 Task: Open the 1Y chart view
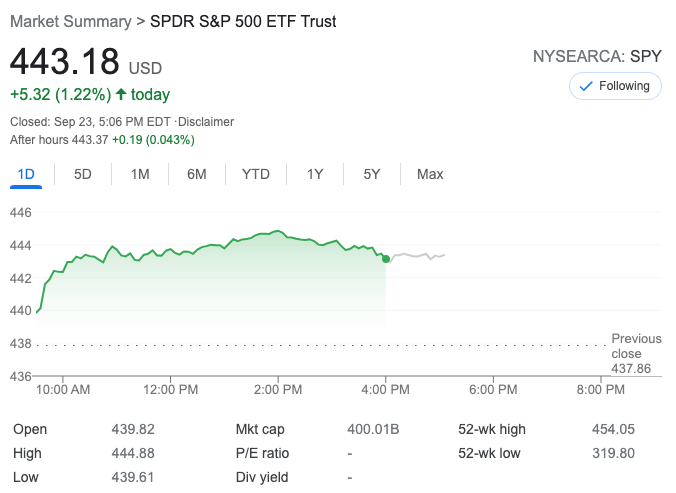click(315, 174)
